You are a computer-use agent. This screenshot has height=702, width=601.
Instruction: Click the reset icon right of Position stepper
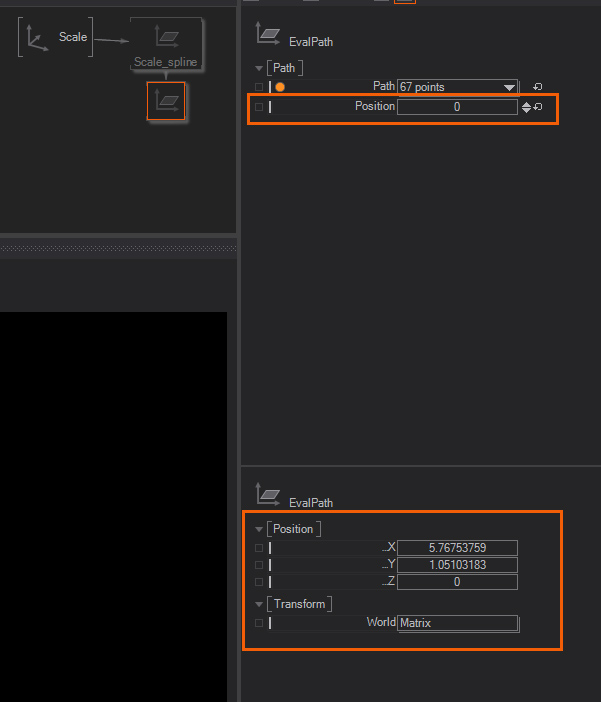pyautogui.click(x=538, y=107)
